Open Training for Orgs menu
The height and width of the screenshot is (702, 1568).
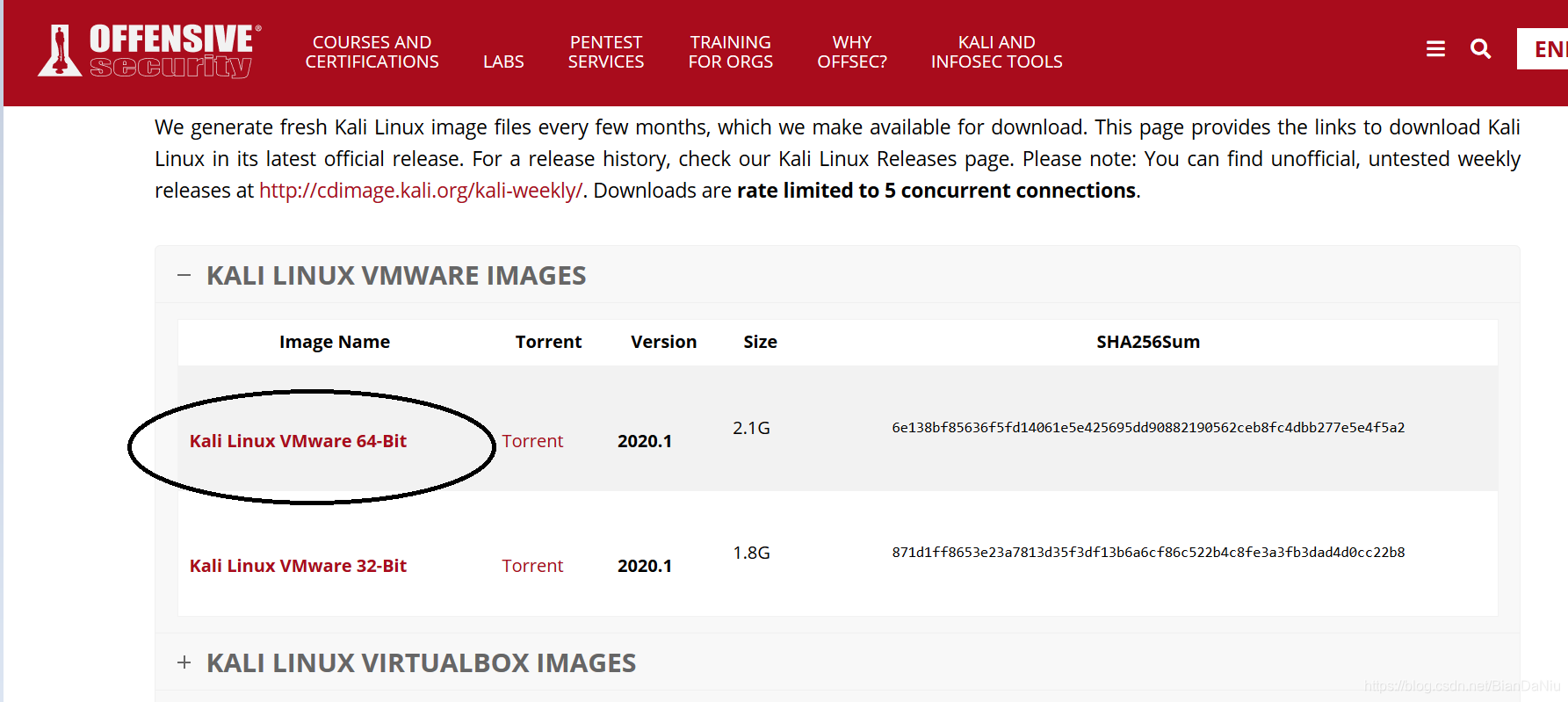[x=731, y=52]
